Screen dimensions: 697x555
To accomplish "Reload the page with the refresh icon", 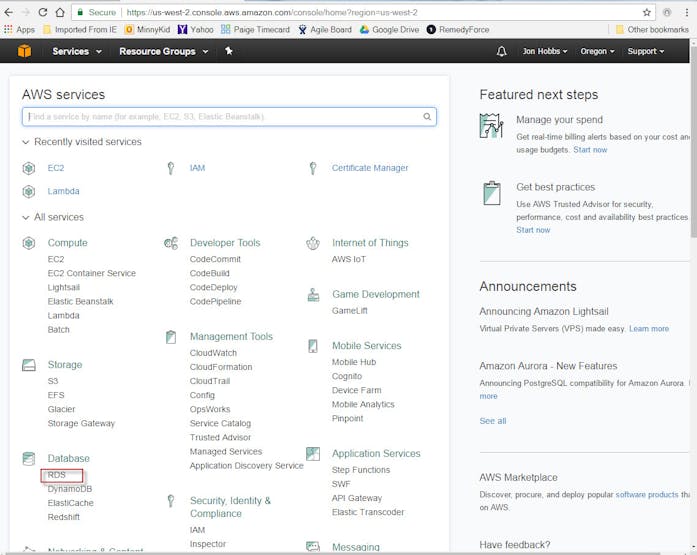I will coord(43,12).
